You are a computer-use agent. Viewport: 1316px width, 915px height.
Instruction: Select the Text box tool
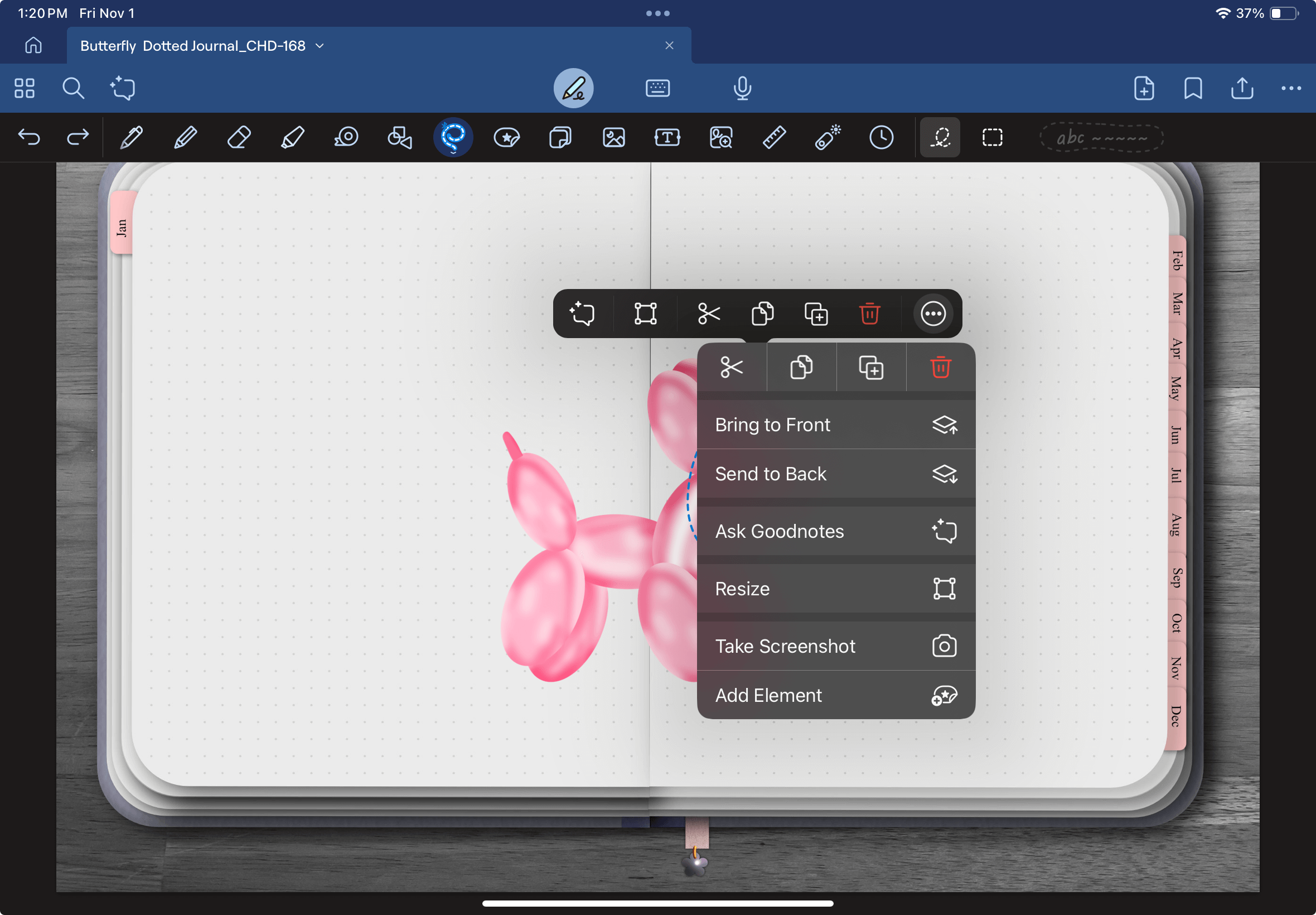667,137
